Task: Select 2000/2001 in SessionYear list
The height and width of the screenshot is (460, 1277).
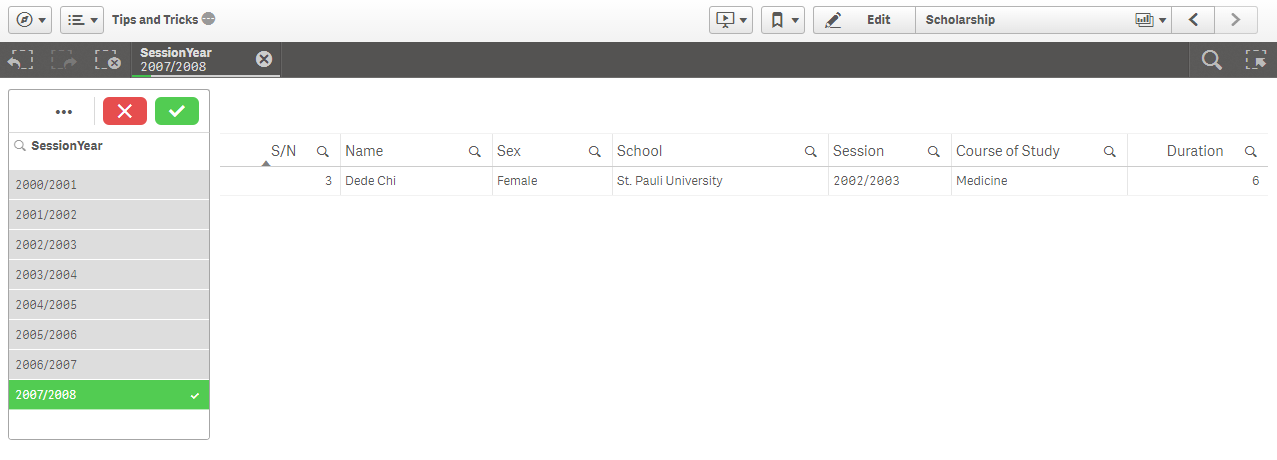Action: (x=109, y=185)
